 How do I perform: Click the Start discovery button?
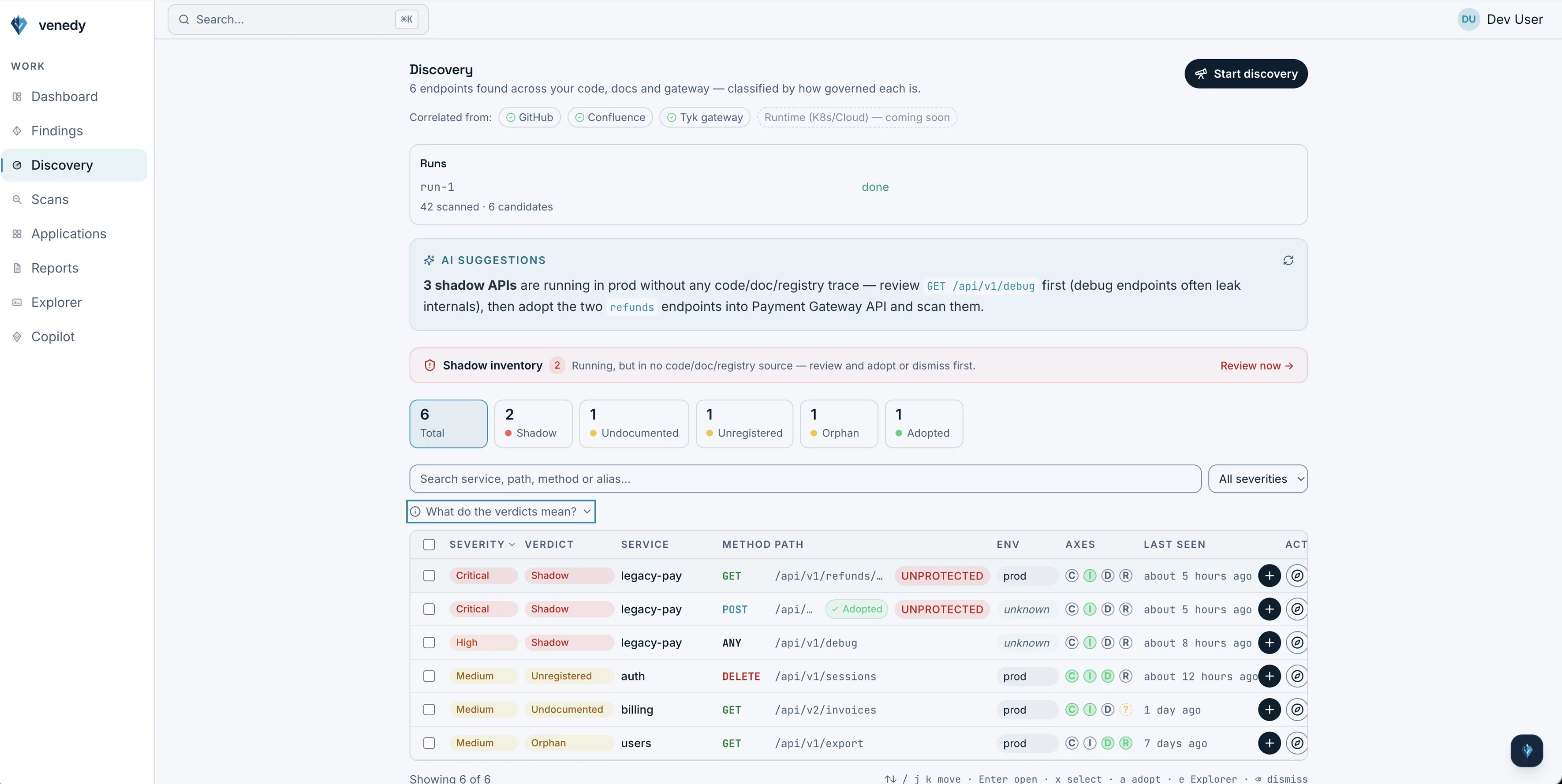coord(1246,74)
